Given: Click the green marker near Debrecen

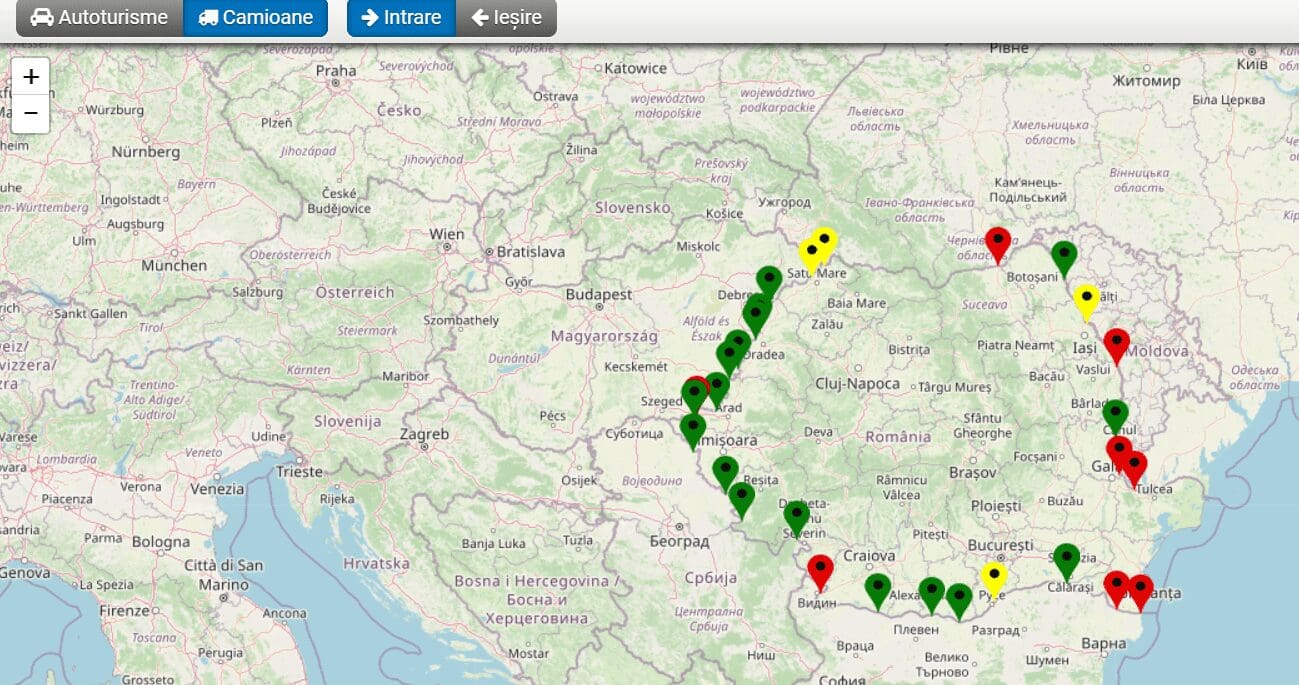Looking at the screenshot, I should point(768,281).
